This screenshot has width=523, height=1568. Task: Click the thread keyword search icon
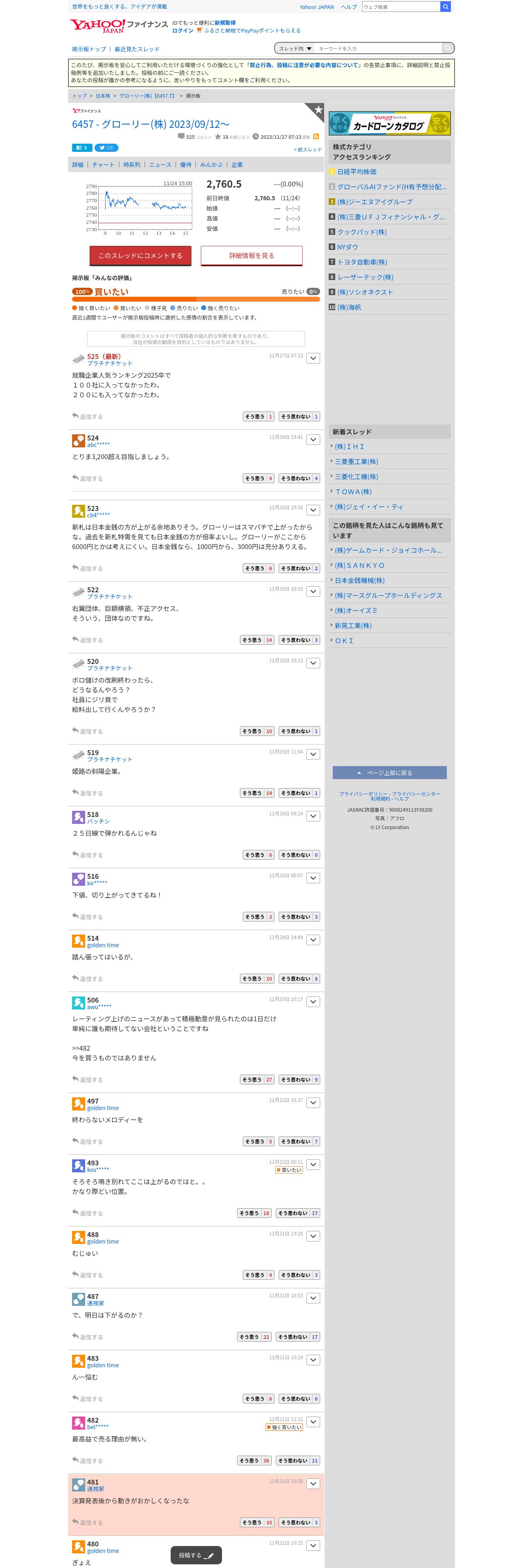point(448,48)
